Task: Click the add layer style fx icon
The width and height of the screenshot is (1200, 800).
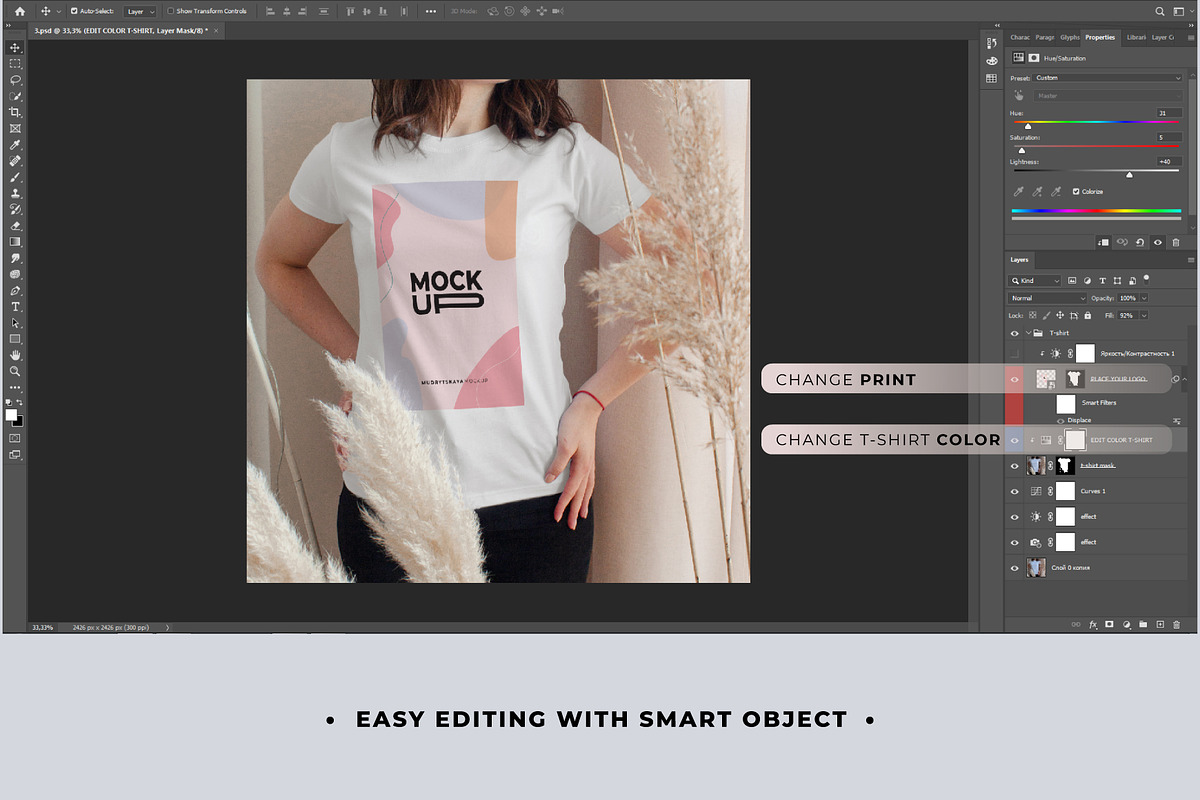Action: 1093,624
